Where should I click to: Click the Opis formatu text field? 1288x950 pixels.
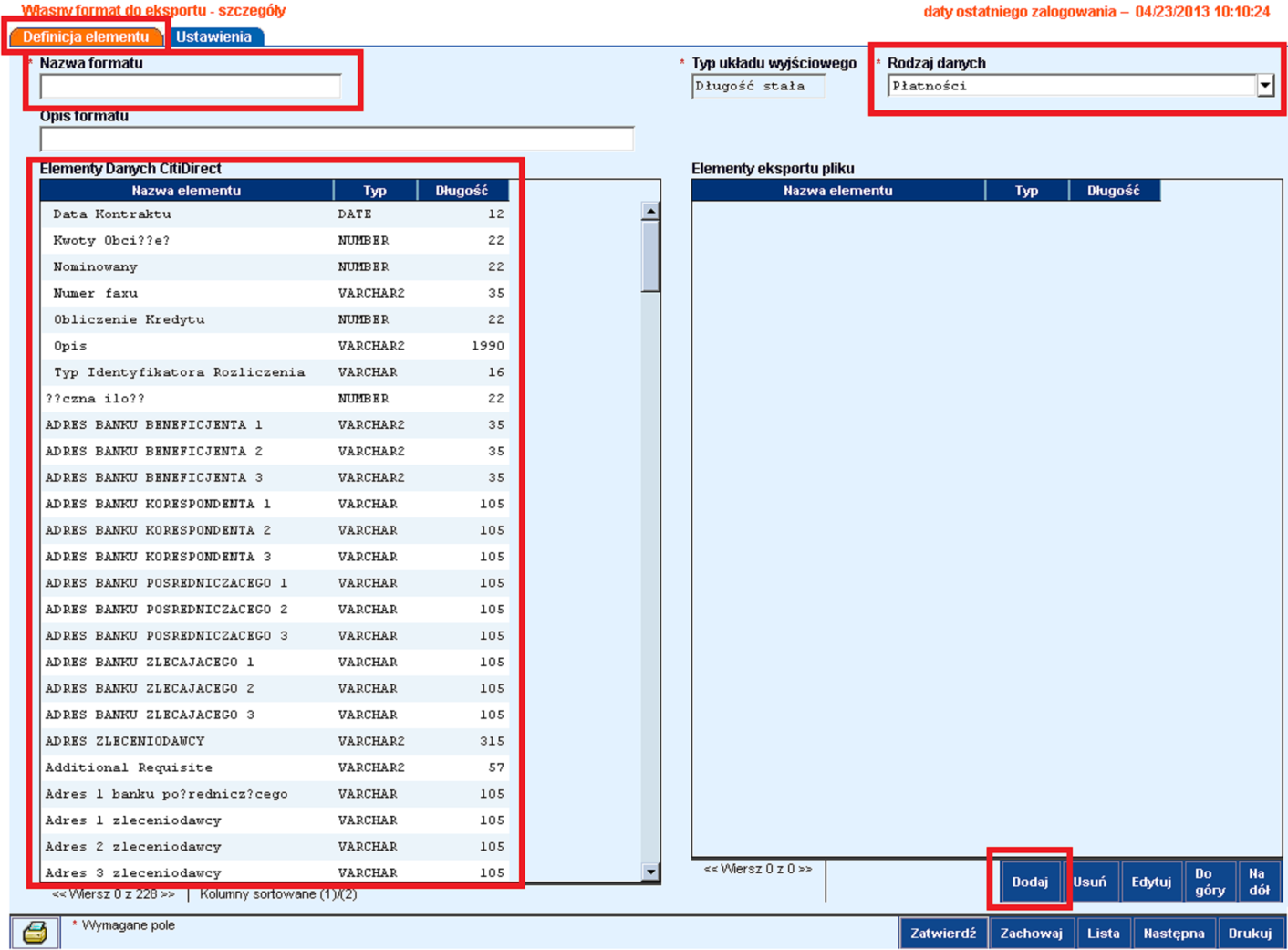[x=337, y=139]
